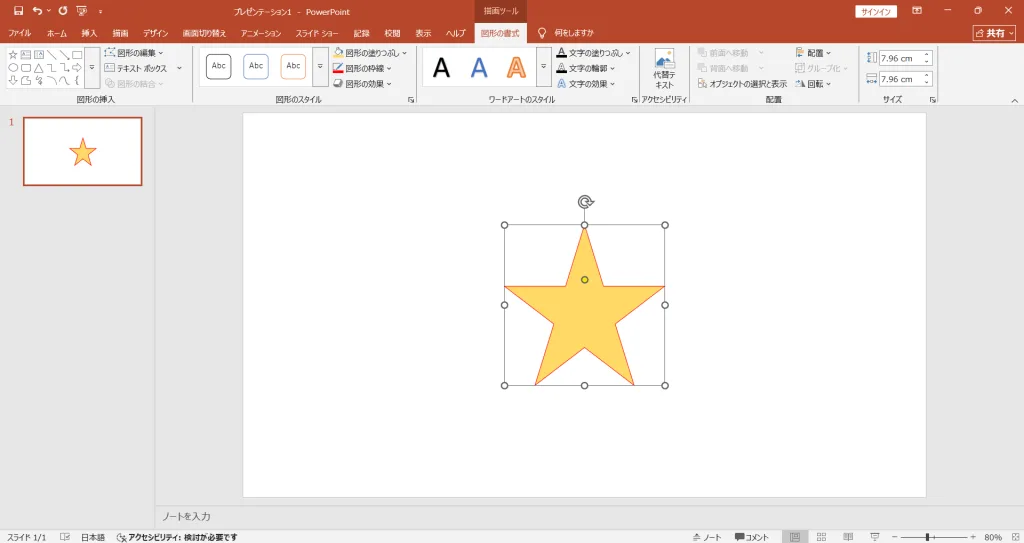Open the Design (デザイン) tab
Image resolution: width=1024 pixels, height=543 pixels.
[155, 33]
